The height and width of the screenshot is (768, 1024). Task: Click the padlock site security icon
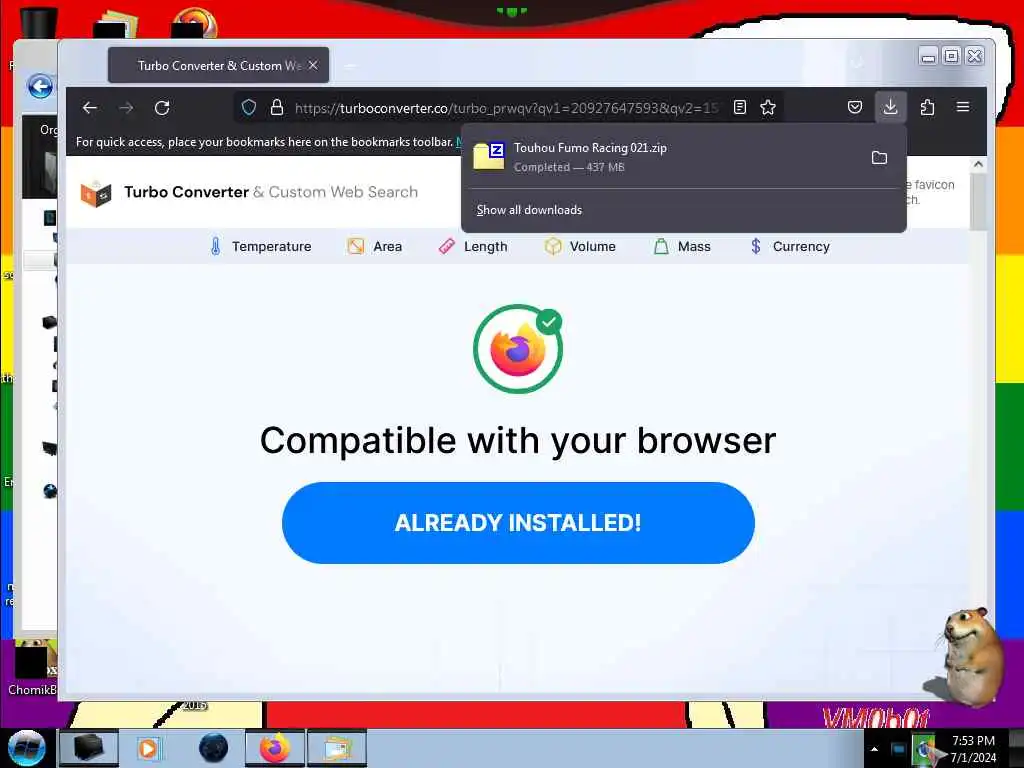pyautogui.click(x=277, y=107)
